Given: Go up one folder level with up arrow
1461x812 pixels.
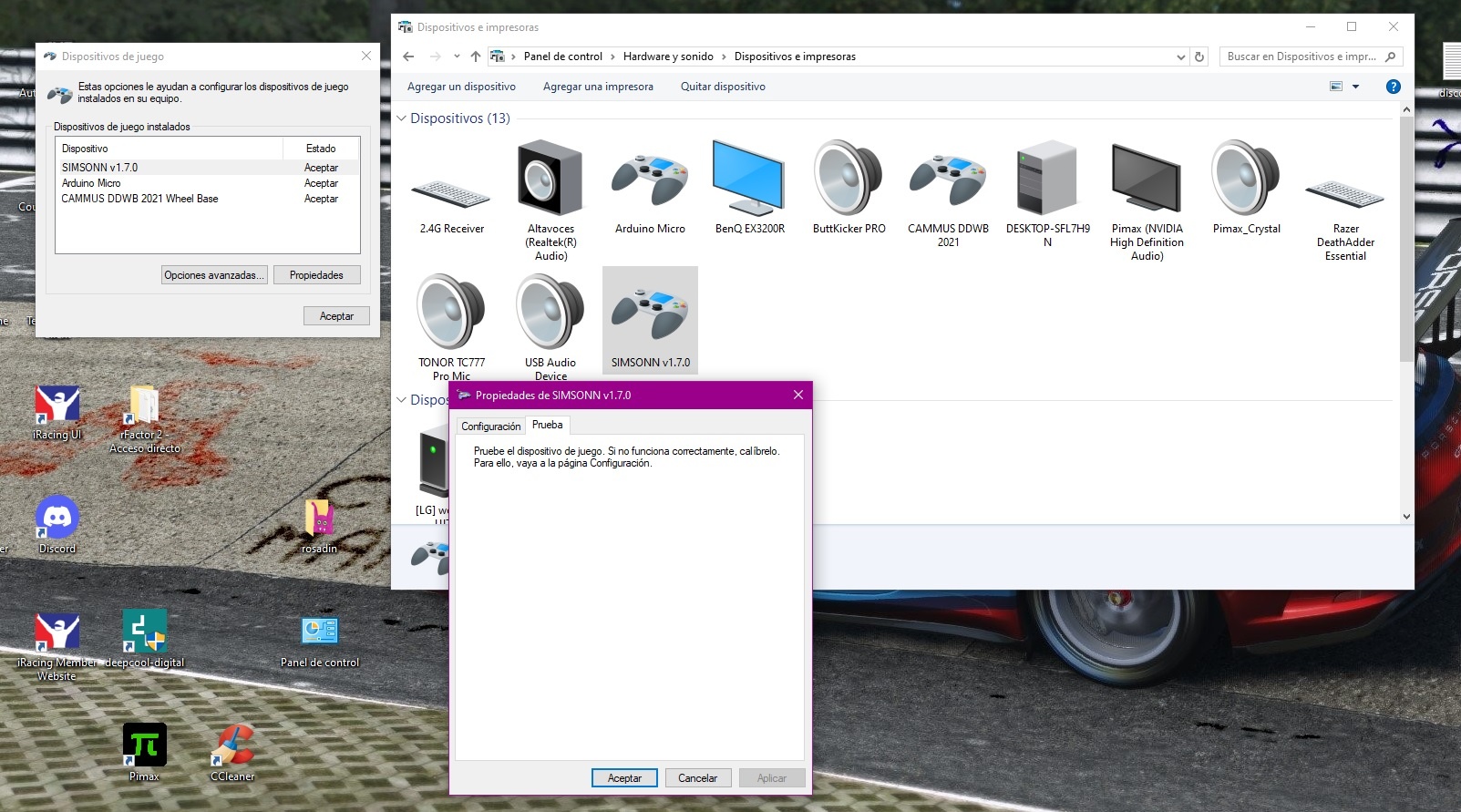Looking at the screenshot, I should click(475, 57).
